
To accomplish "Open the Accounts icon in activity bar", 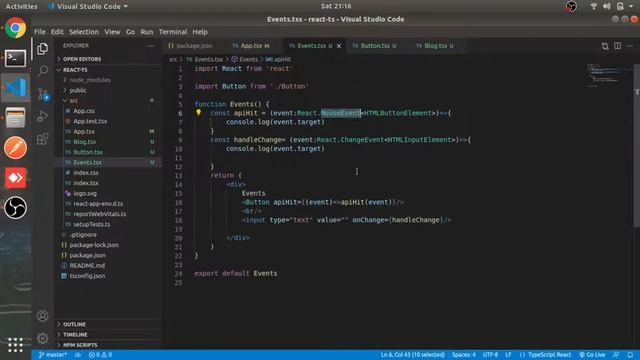I will 42,316.
